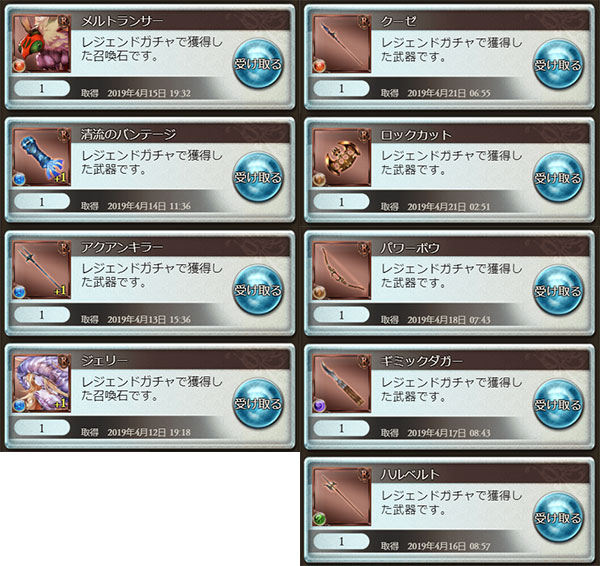This screenshot has height=566, width=600.
Task: View the ロックカット axe icon
Action: 342,157
